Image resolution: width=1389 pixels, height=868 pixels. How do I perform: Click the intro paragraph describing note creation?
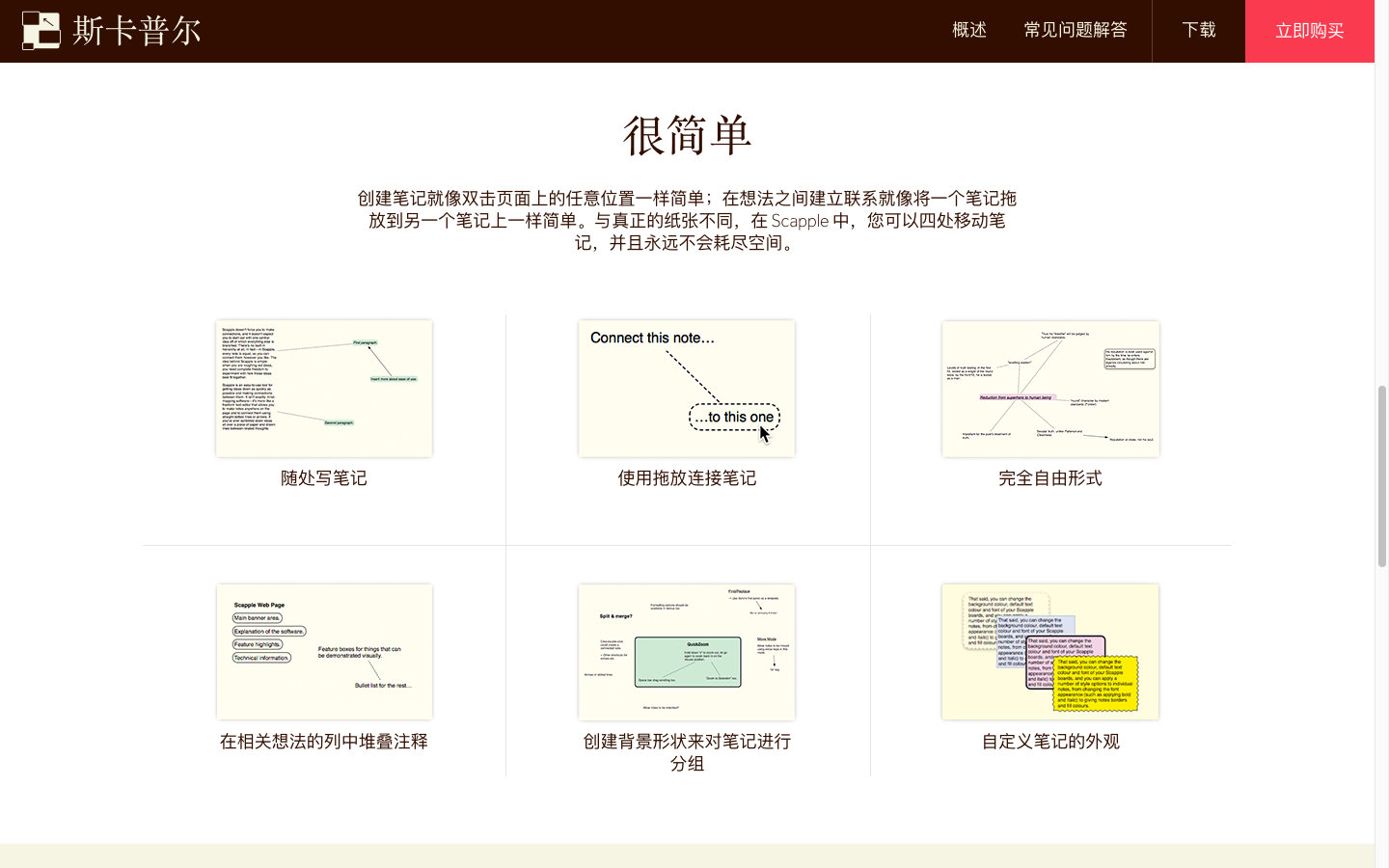point(687,221)
